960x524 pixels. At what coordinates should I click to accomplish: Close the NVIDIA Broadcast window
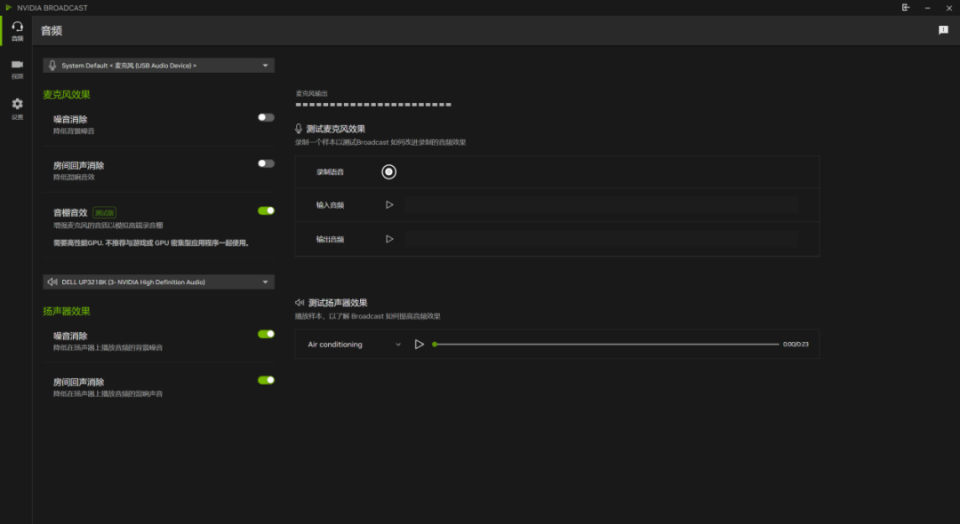949,8
